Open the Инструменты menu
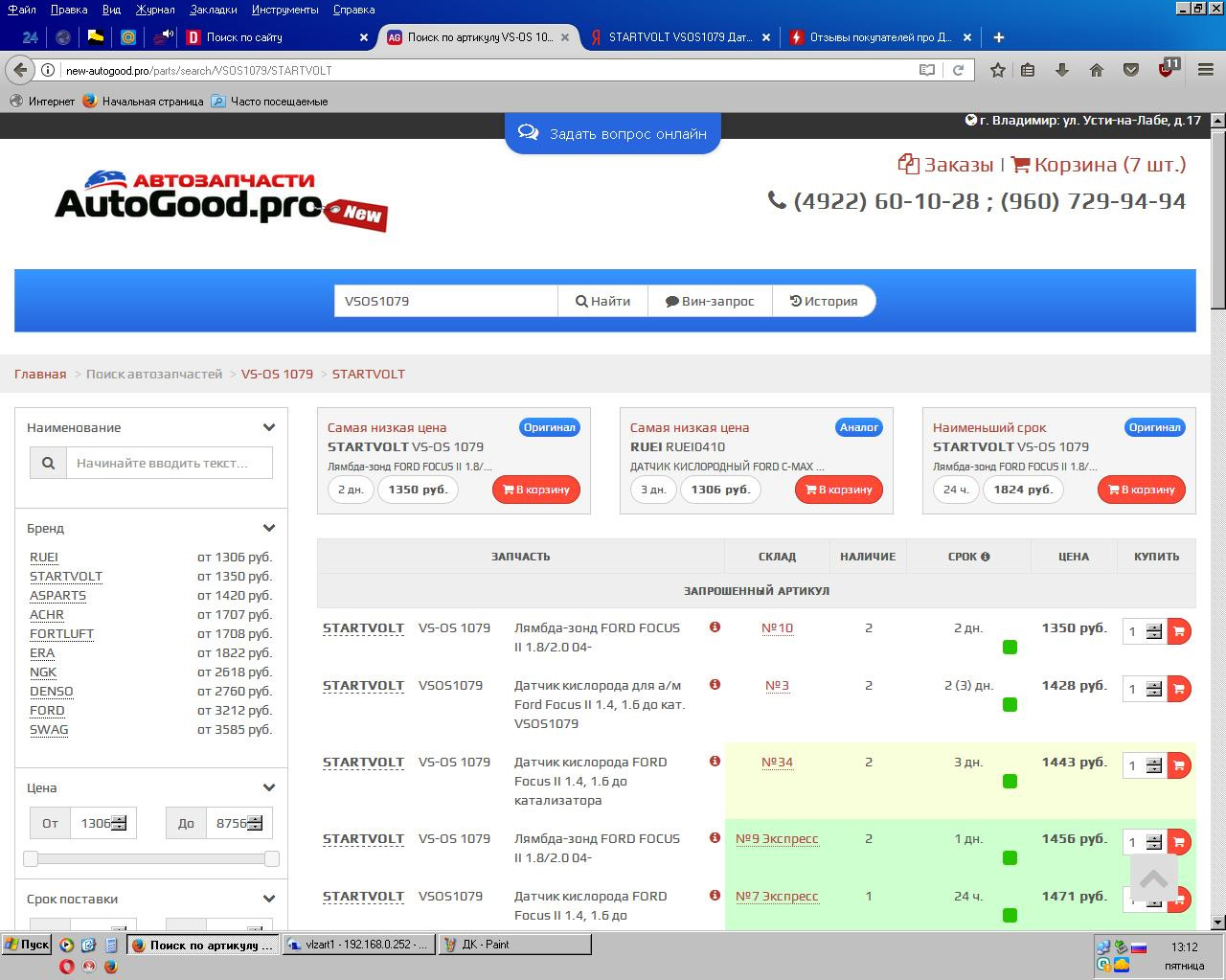 285,10
